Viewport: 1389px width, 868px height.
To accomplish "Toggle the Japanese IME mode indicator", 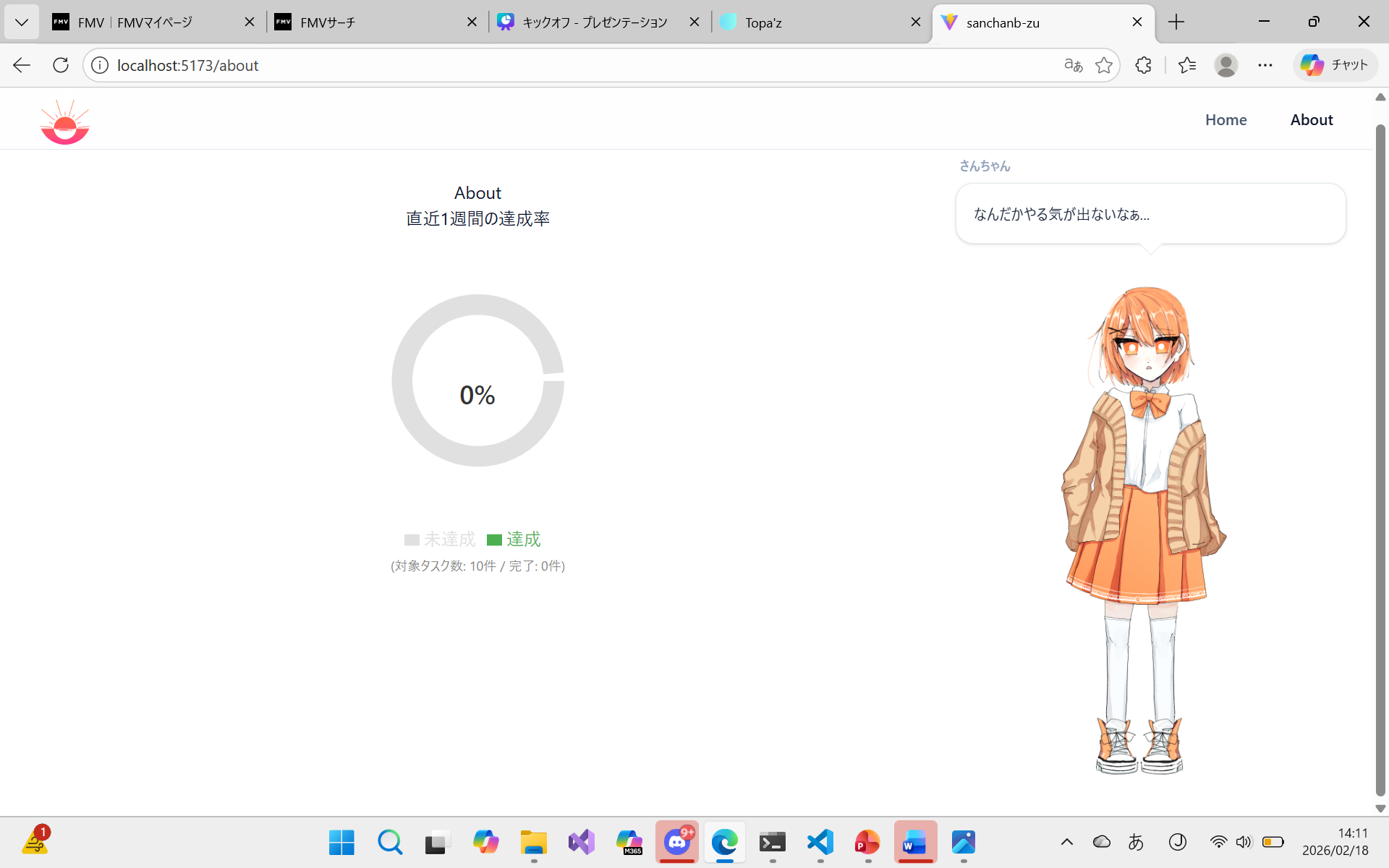I will (1136, 842).
